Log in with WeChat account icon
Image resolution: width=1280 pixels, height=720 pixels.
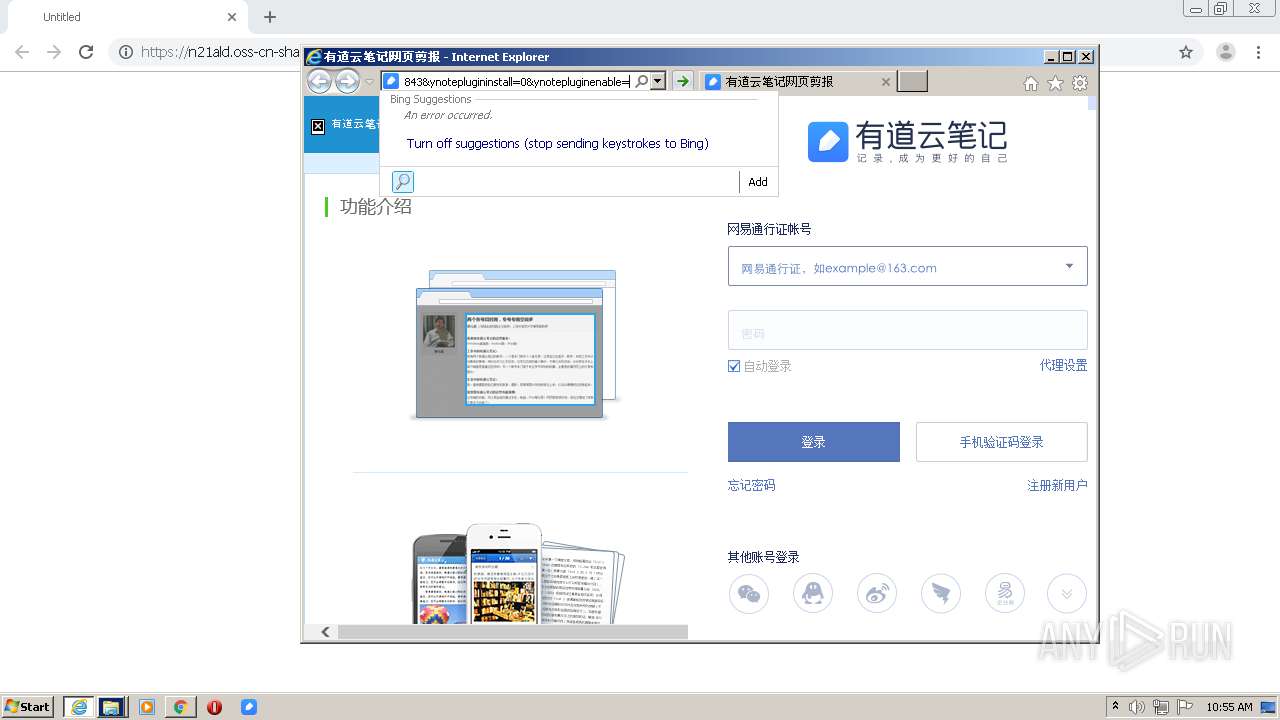[749, 594]
